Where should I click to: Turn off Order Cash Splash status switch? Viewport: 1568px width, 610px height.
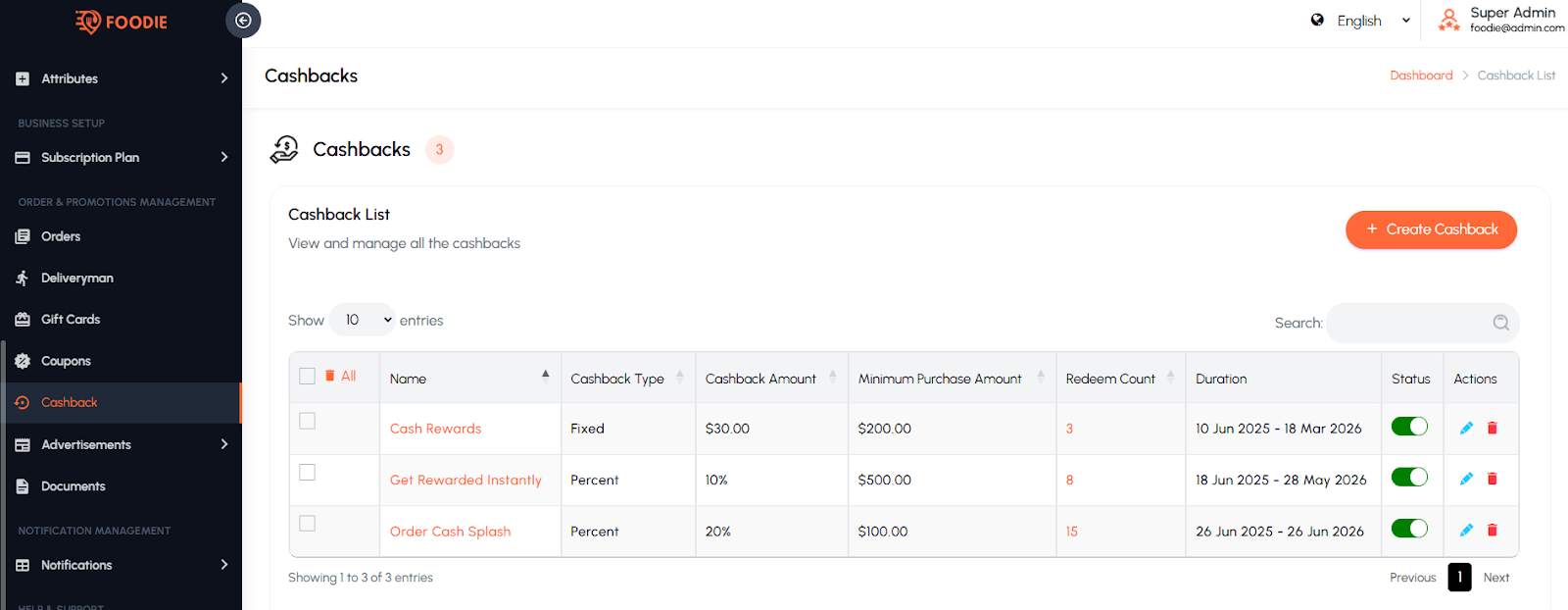pyautogui.click(x=1409, y=530)
